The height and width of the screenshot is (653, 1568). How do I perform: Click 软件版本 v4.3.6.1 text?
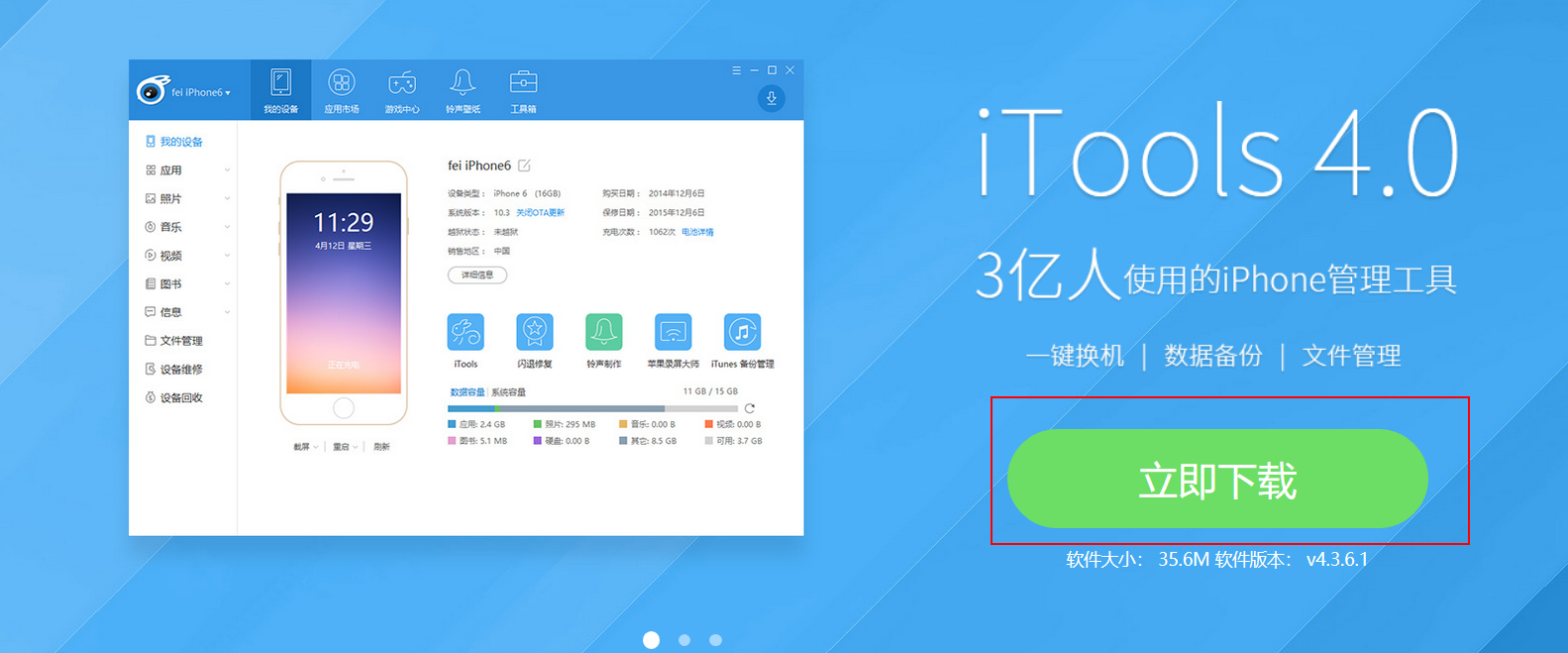tap(1292, 560)
